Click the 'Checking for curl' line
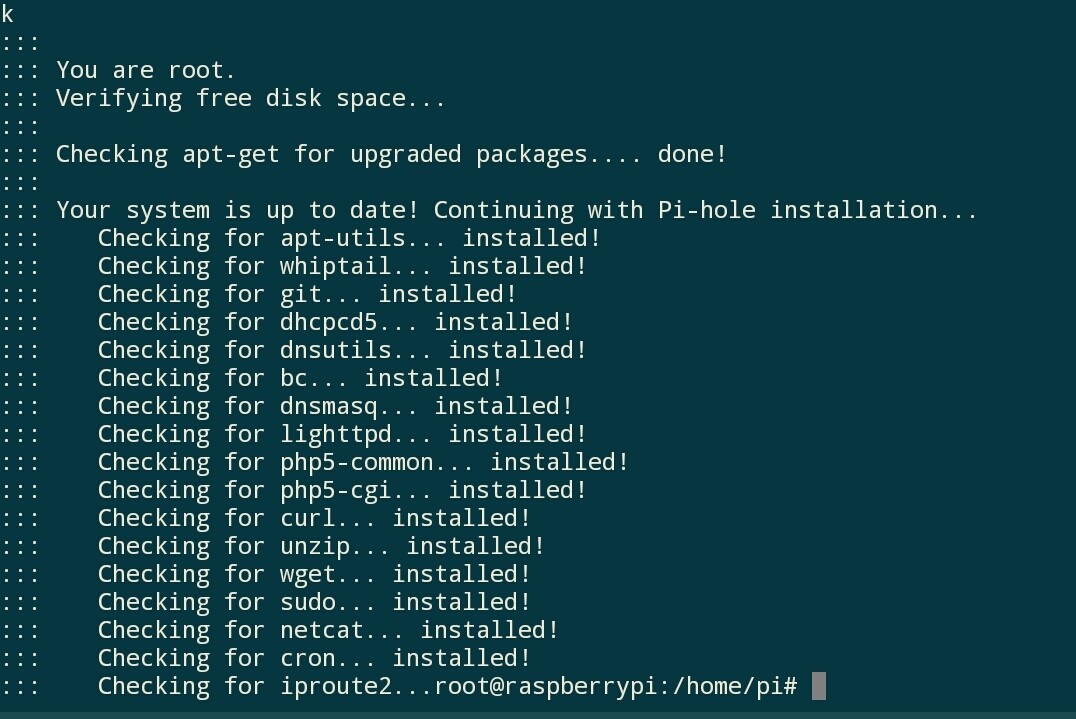The height and width of the screenshot is (719, 1076). pos(314,518)
